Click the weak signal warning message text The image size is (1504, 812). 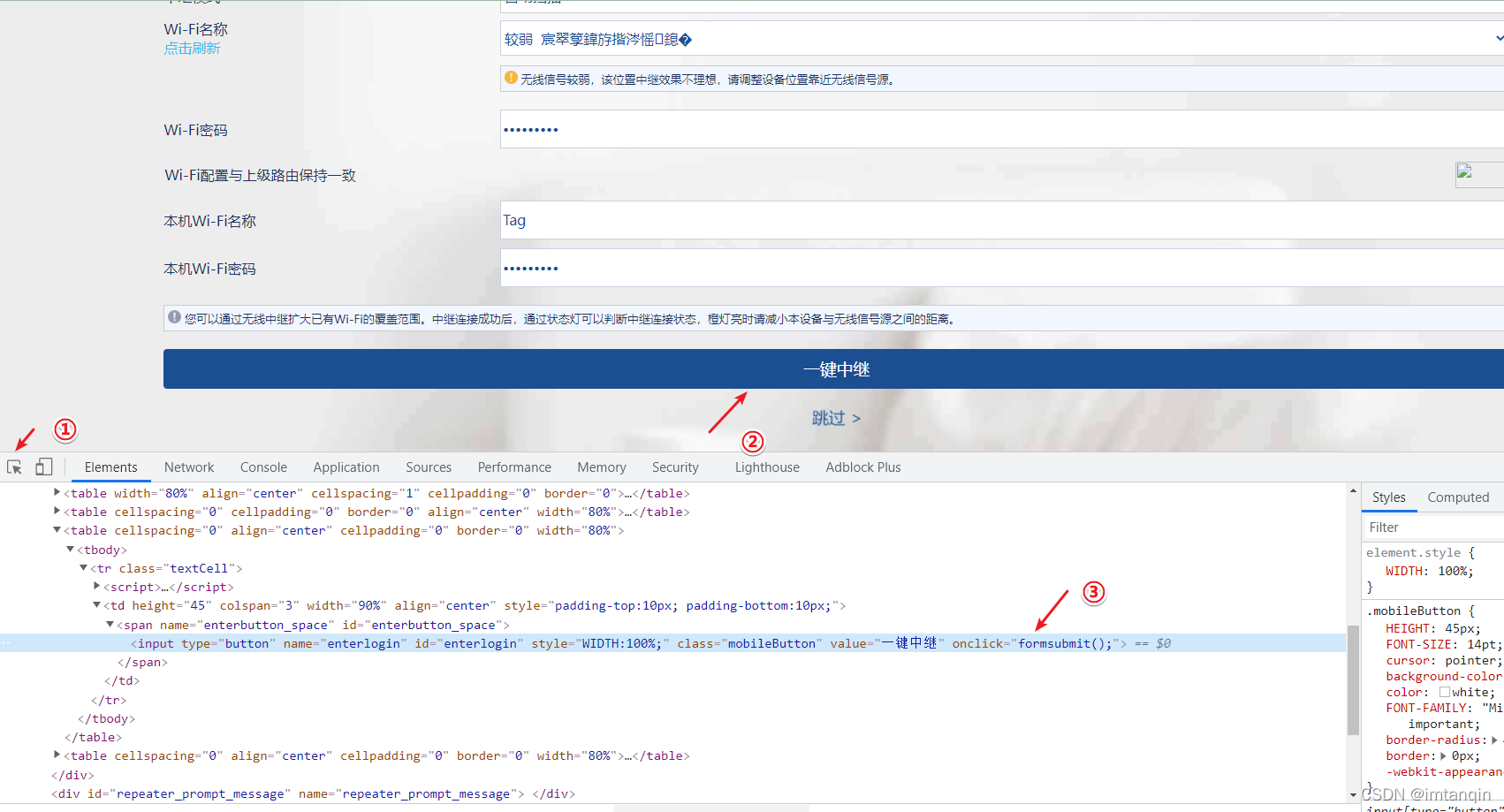tap(709, 80)
